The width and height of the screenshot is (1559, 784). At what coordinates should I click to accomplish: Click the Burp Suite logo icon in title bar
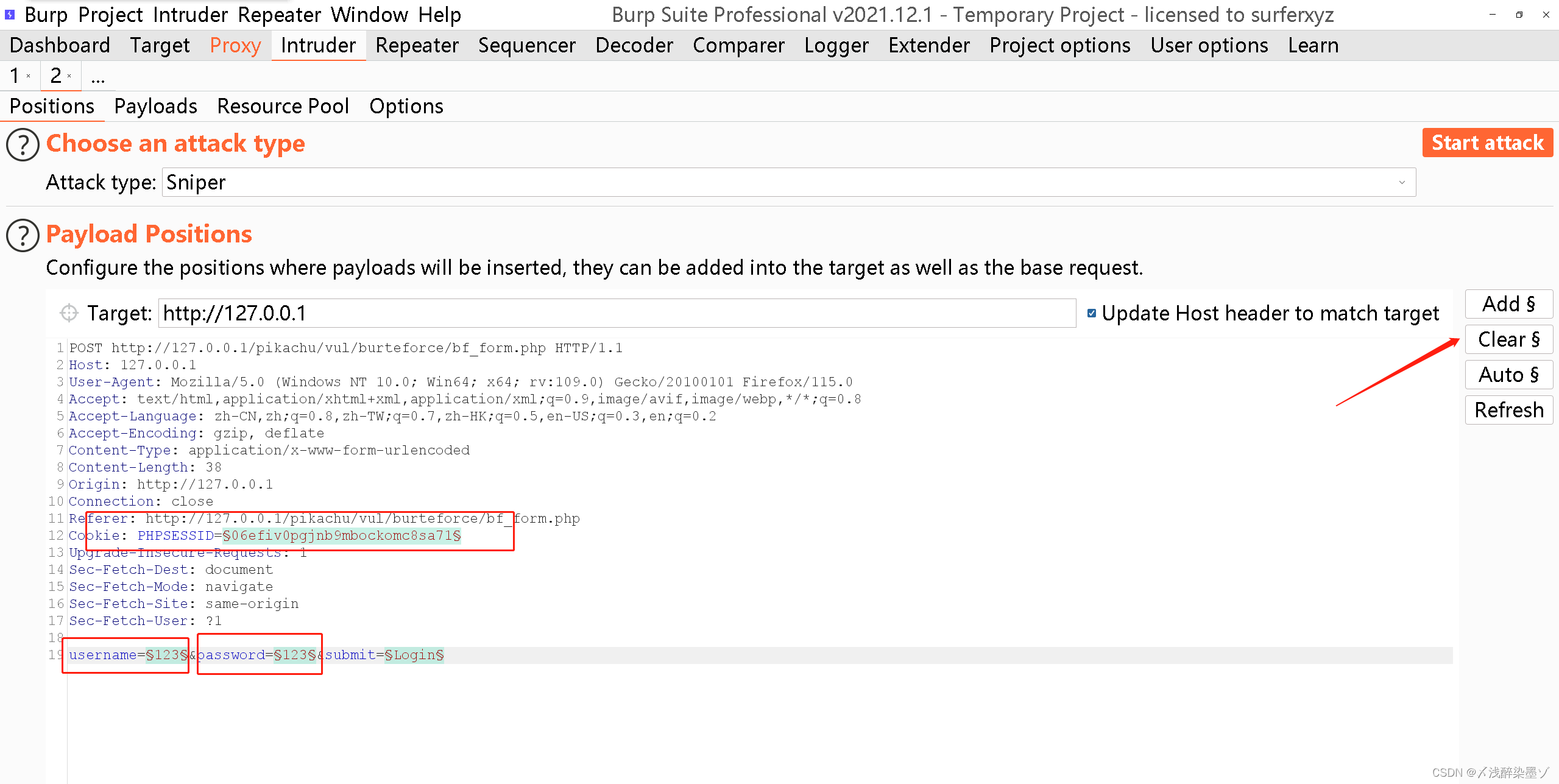tap(10, 14)
